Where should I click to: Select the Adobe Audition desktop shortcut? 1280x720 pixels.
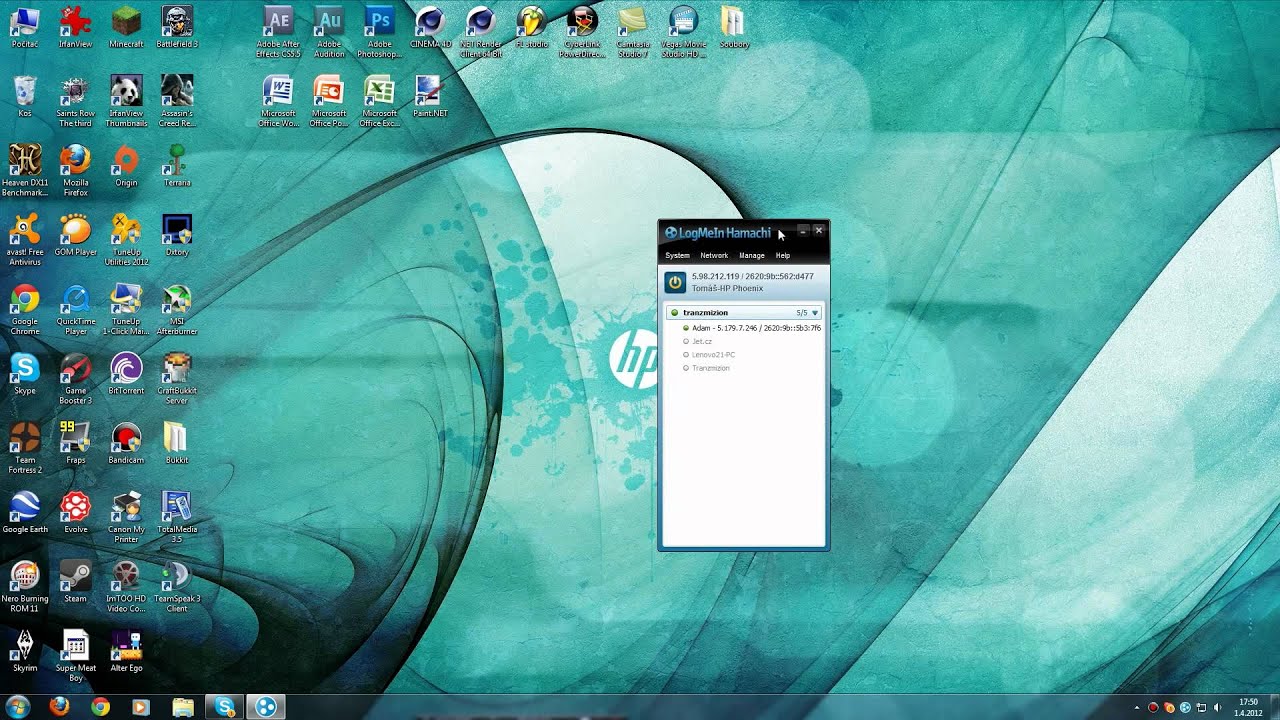(x=329, y=32)
